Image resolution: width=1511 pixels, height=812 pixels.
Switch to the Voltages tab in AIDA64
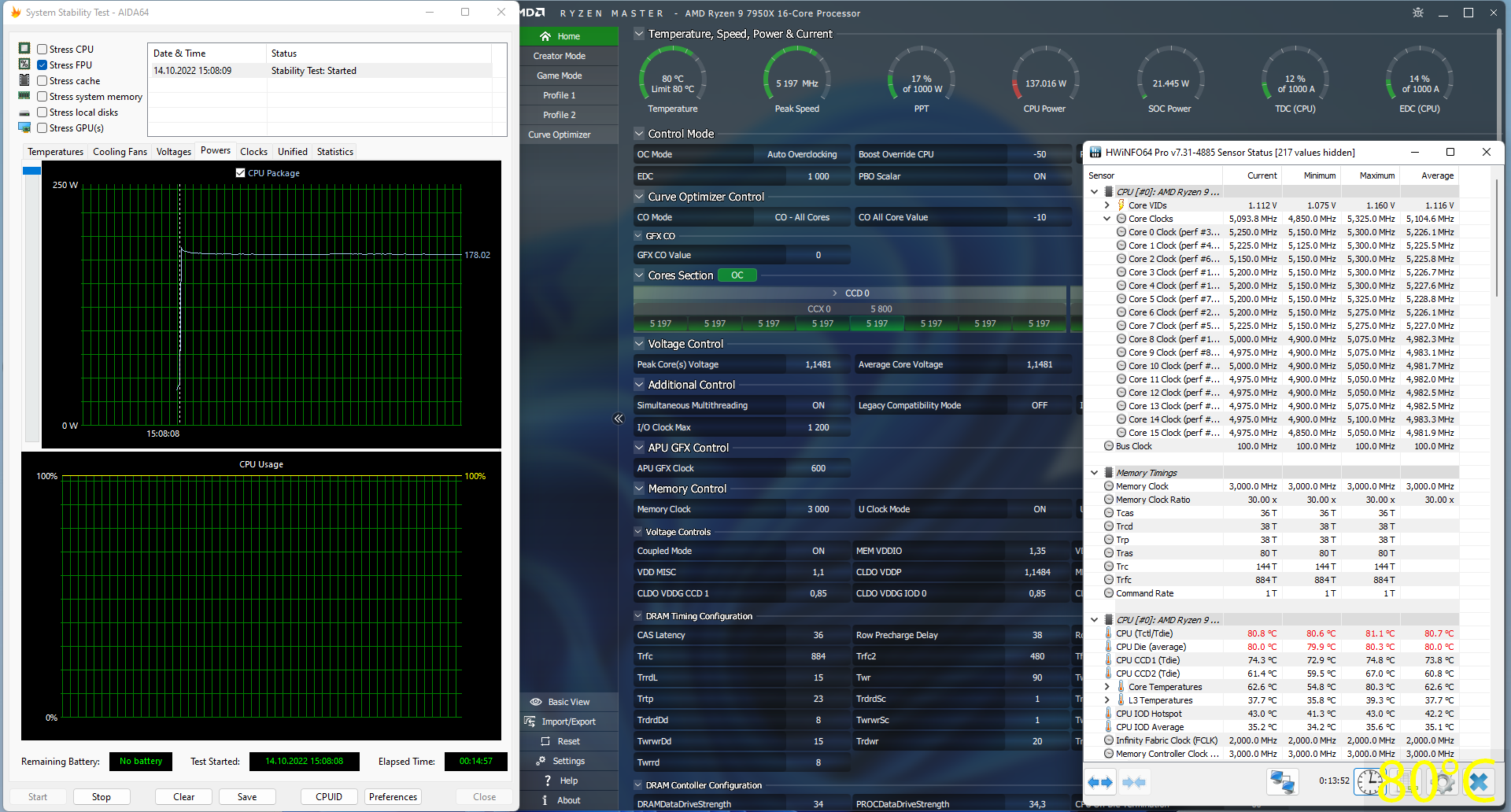[173, 151]
